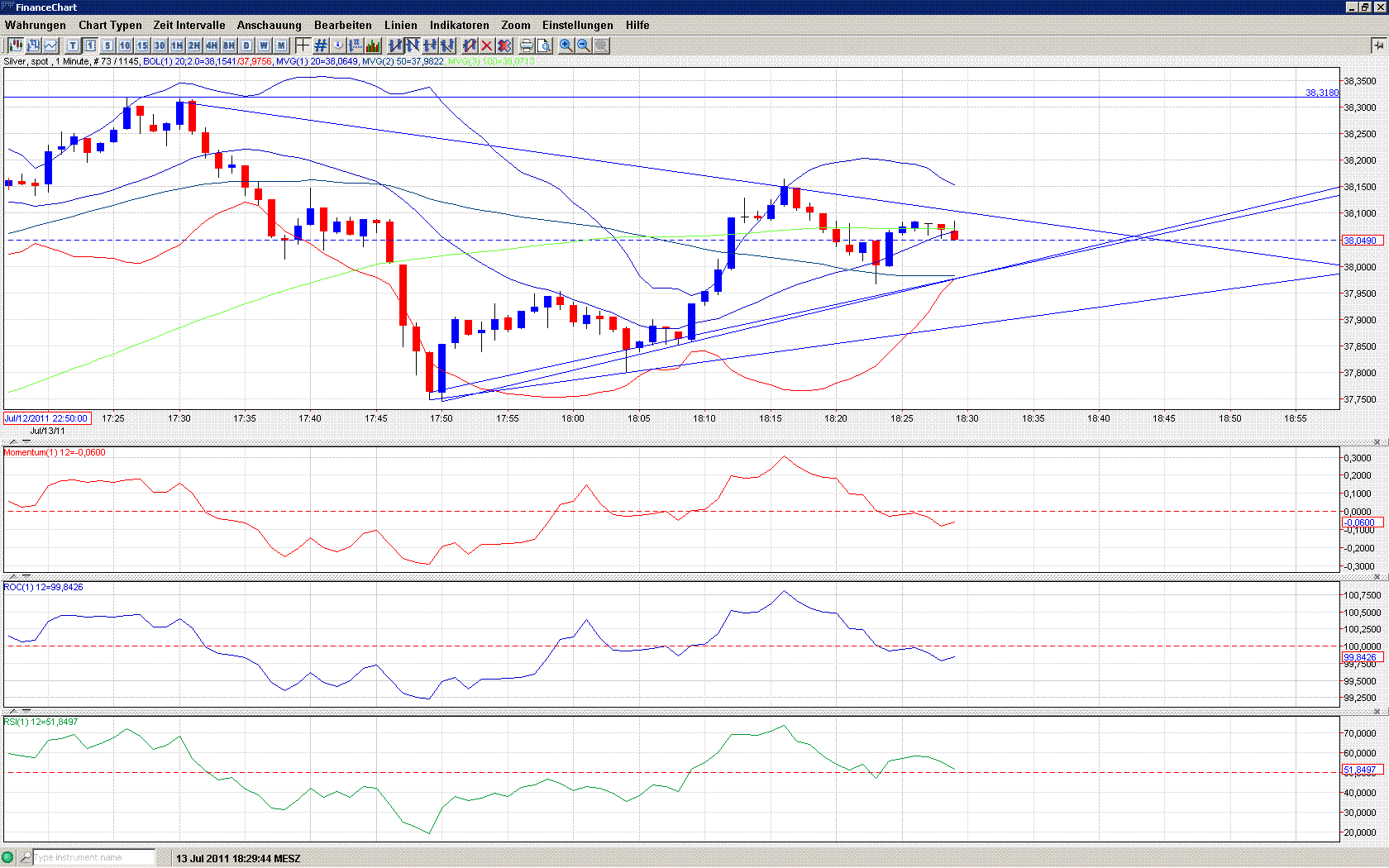Switch to 10 minute interval
The width and height of the screenshot is (1389, 868).
coord(125,45)
